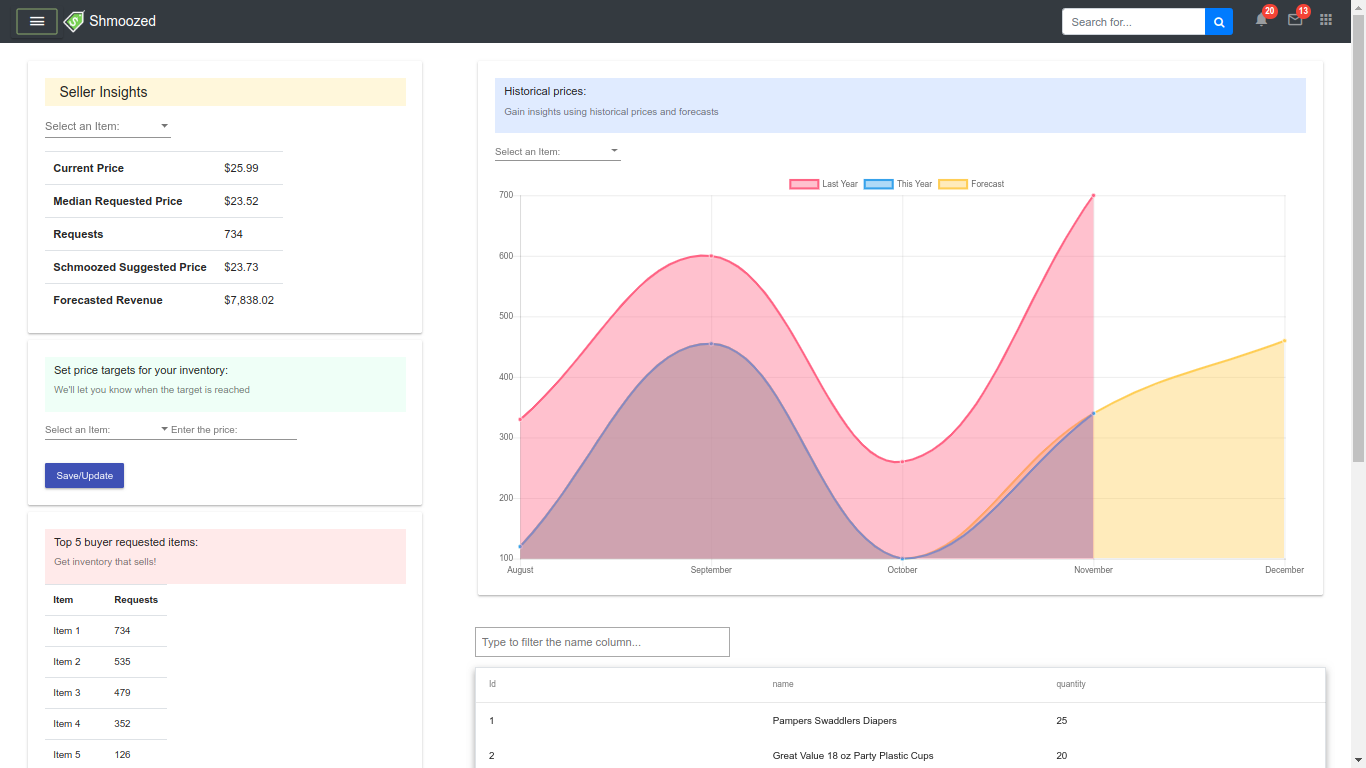Viewport: 1366px width, 768px height.
Task: Click the requests value 479
Action: [x=122, y=693]
